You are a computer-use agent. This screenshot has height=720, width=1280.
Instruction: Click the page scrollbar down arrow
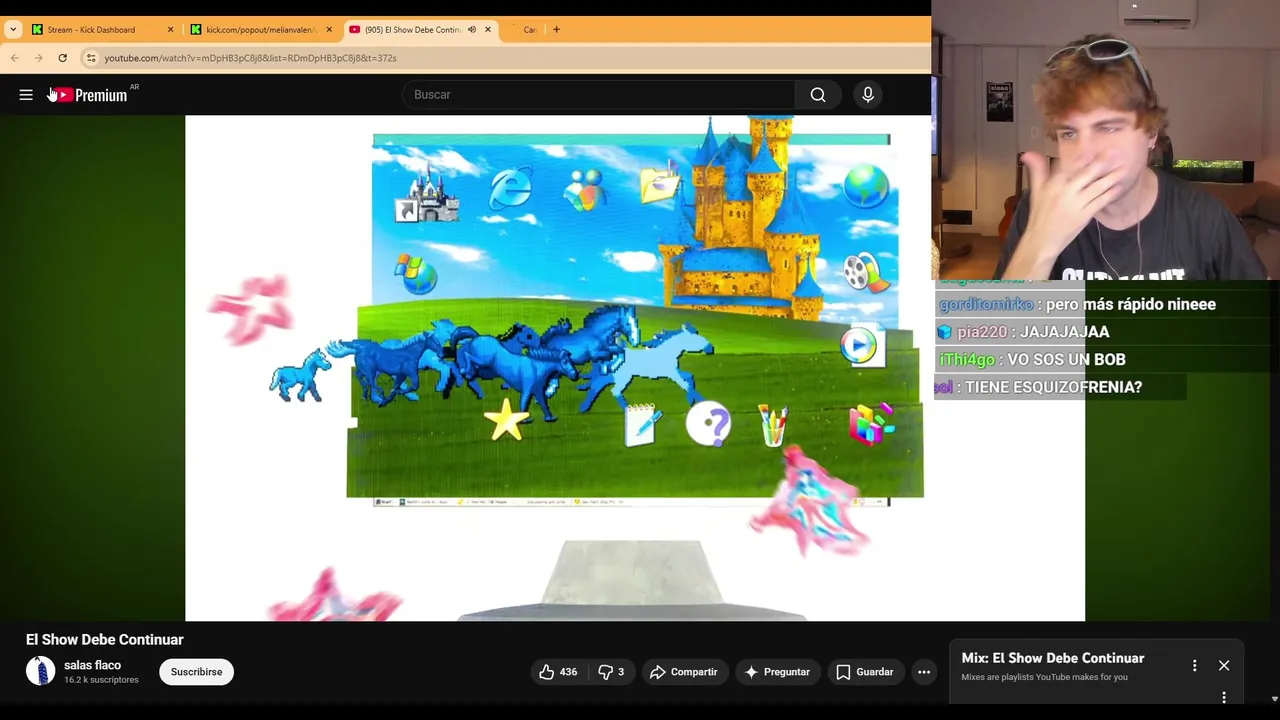click(x=1273, y=700)
